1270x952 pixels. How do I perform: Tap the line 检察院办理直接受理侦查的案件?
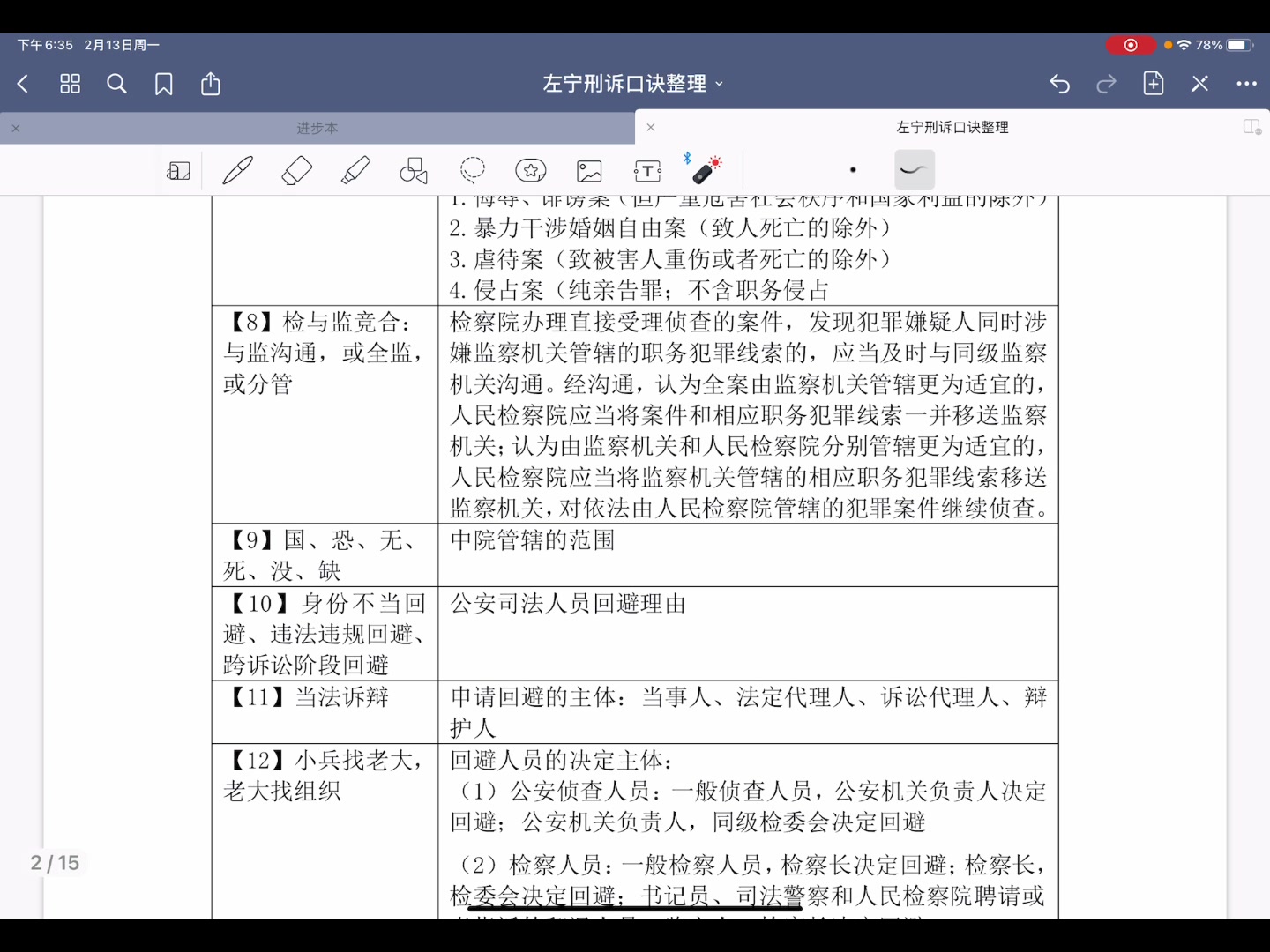(x=749, y=322)
